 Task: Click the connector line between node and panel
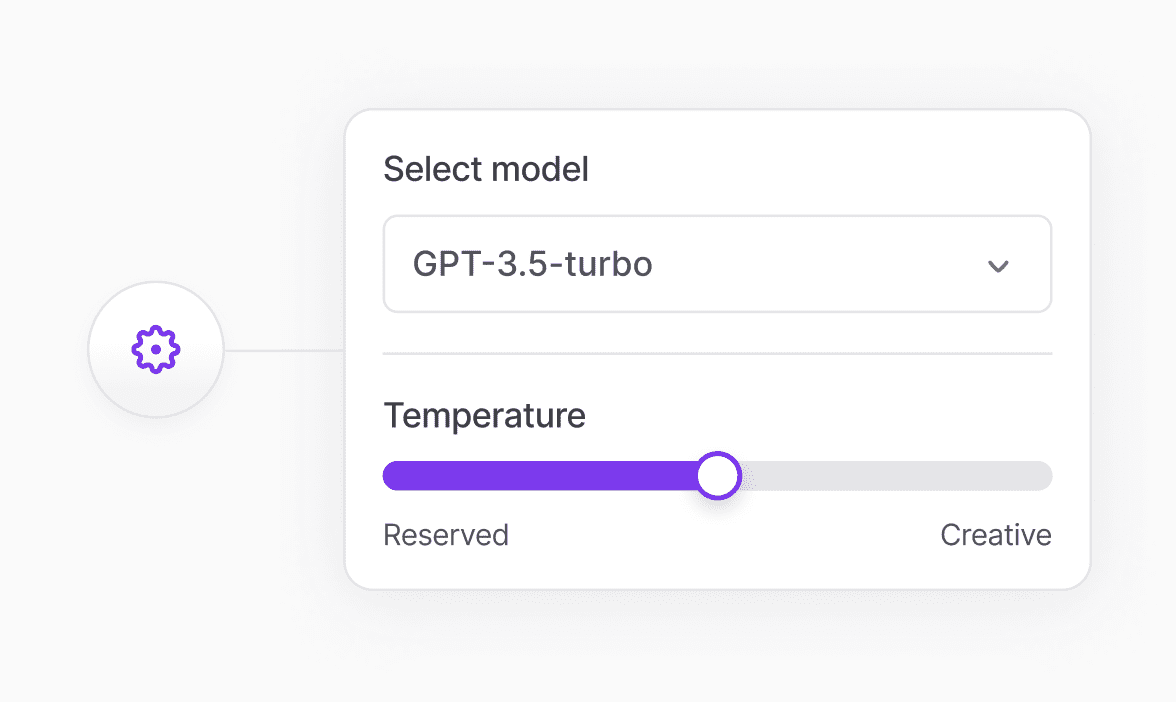coord(285,349)
